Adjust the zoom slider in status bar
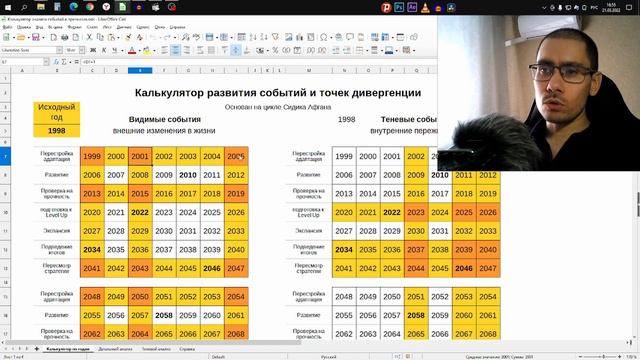640x360 pixels. tap(603, 357)
